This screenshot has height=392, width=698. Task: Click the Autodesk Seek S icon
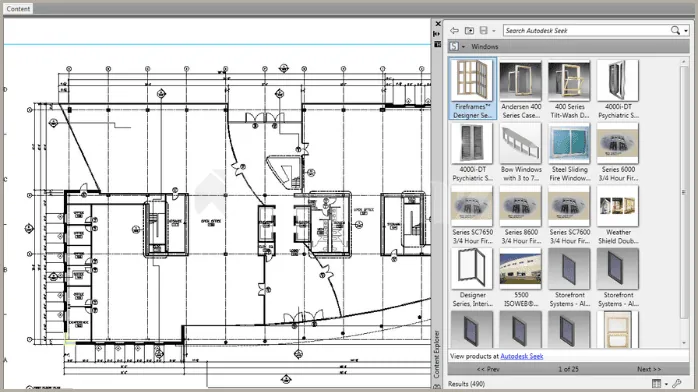coord(454,46)
